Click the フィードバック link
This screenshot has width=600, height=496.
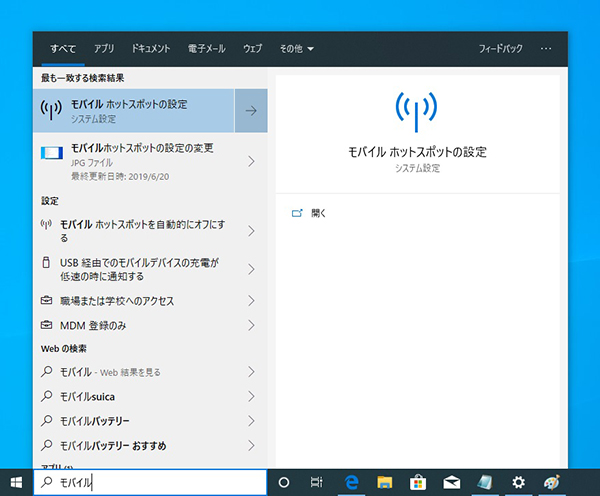point(499,48)
